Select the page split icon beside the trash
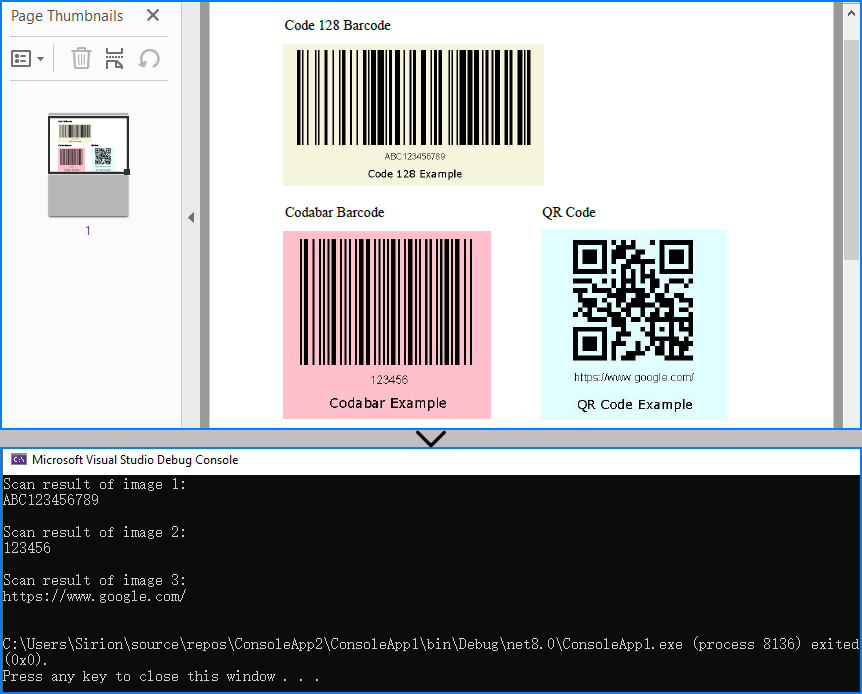 coord(114,58)
